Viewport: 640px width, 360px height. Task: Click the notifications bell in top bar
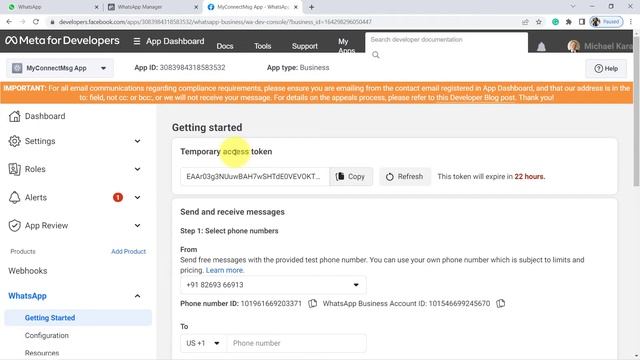pos(541,47)
